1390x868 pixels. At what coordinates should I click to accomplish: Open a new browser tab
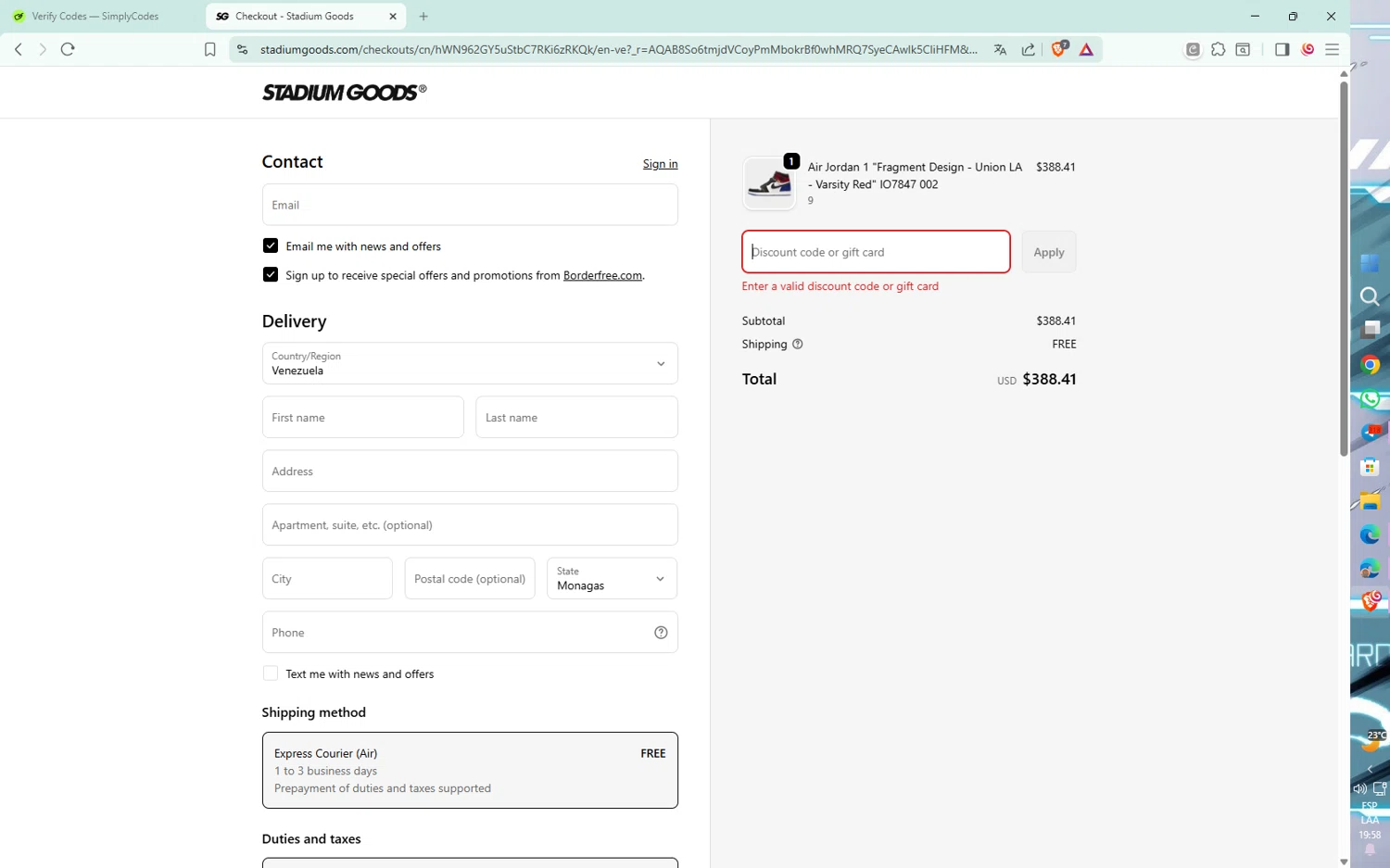pos(423,16)
